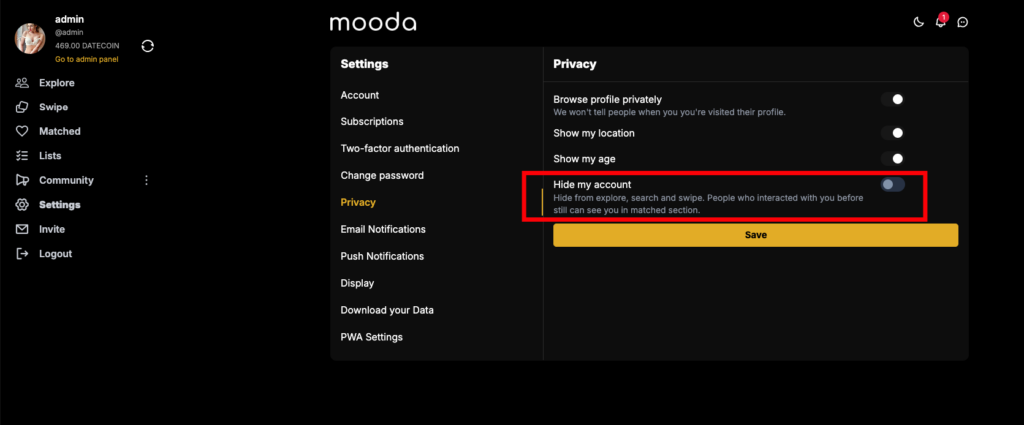
Task: Open Explore from the sidebar
Action: (56, 83)
